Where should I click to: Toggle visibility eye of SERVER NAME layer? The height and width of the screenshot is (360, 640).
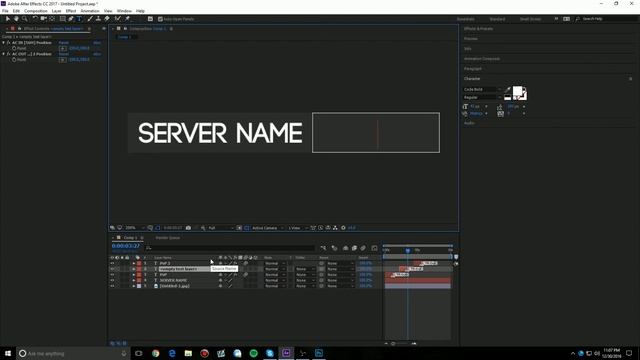(x=112, y=280)
